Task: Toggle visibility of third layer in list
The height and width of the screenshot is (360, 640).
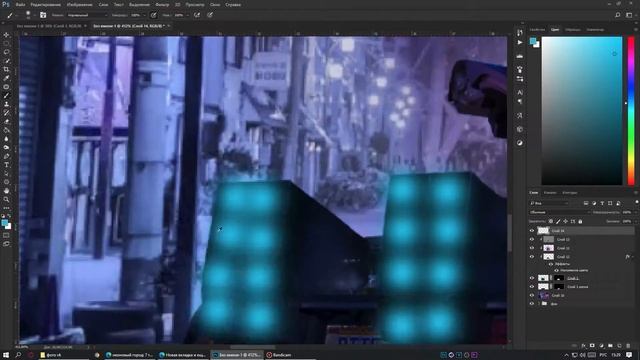Action: pos(531,248)
